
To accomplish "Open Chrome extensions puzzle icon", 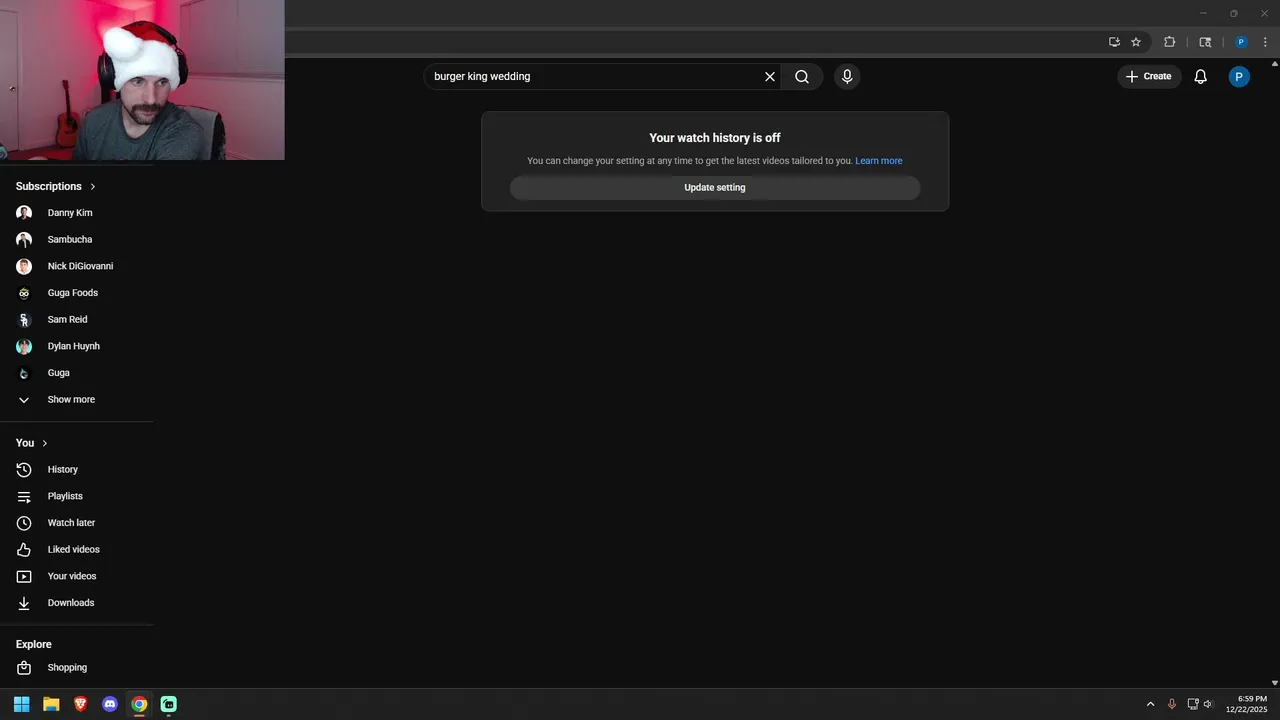I will pos(1169,42).
